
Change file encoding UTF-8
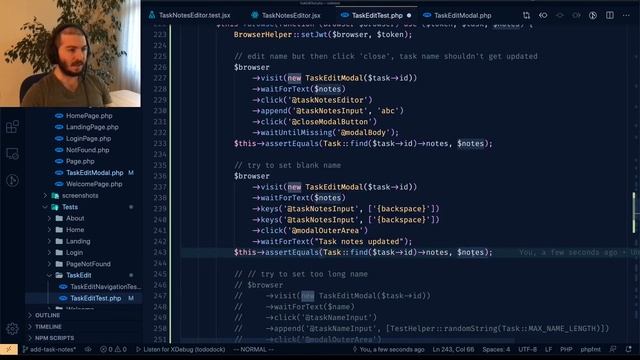point(527,349)
